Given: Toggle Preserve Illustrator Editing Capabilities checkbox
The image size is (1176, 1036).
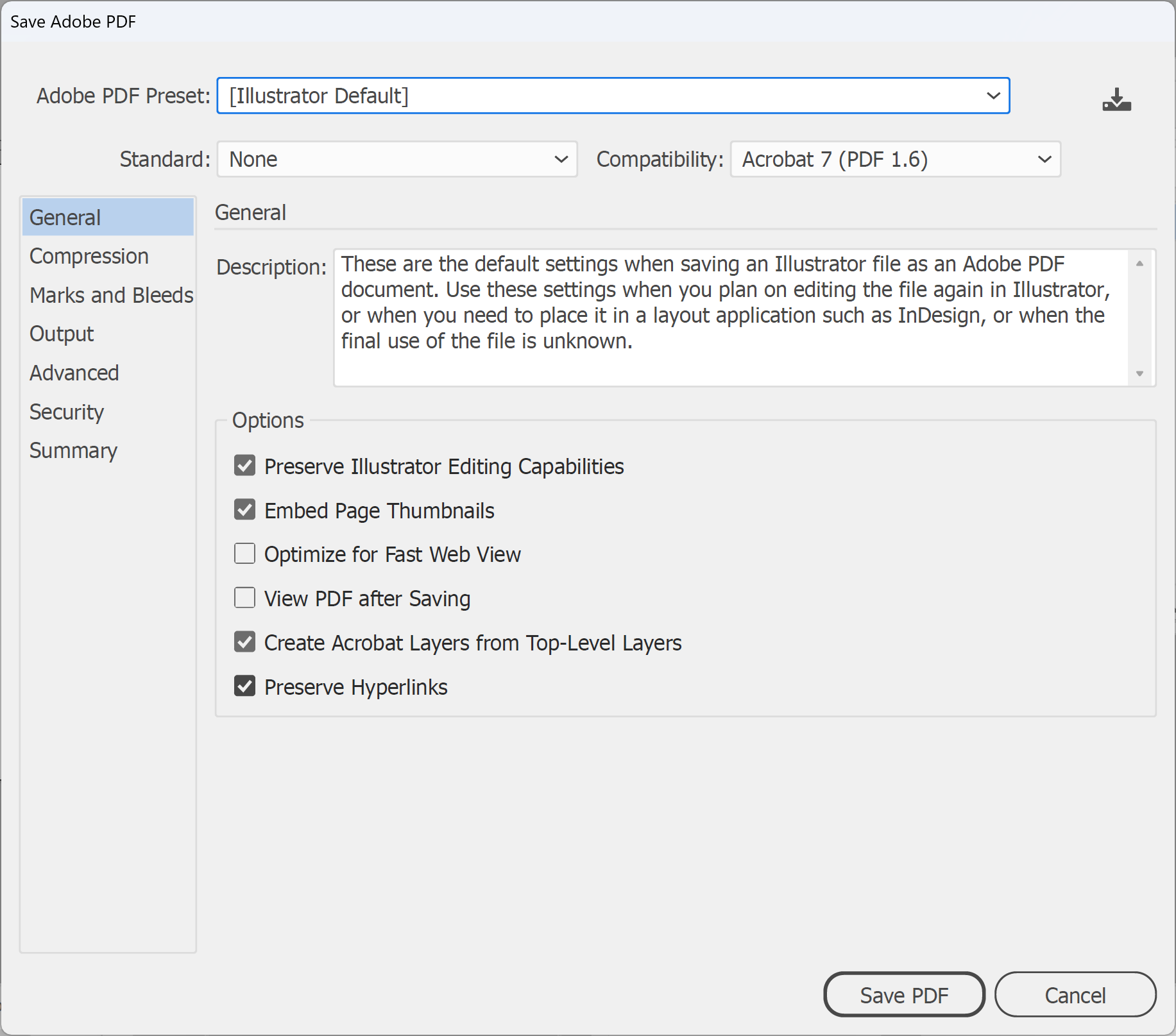Looking at the screenshot, I should [244, 466].
